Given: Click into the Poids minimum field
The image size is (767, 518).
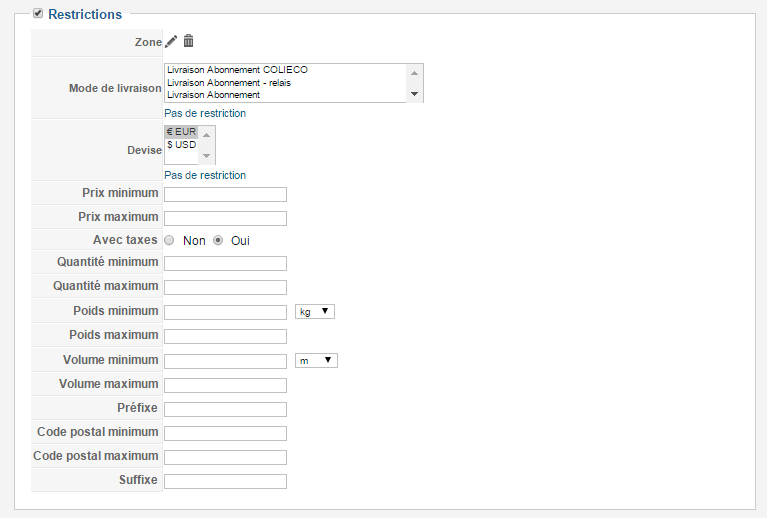Looking at the screenshot, I should [225, 312].
